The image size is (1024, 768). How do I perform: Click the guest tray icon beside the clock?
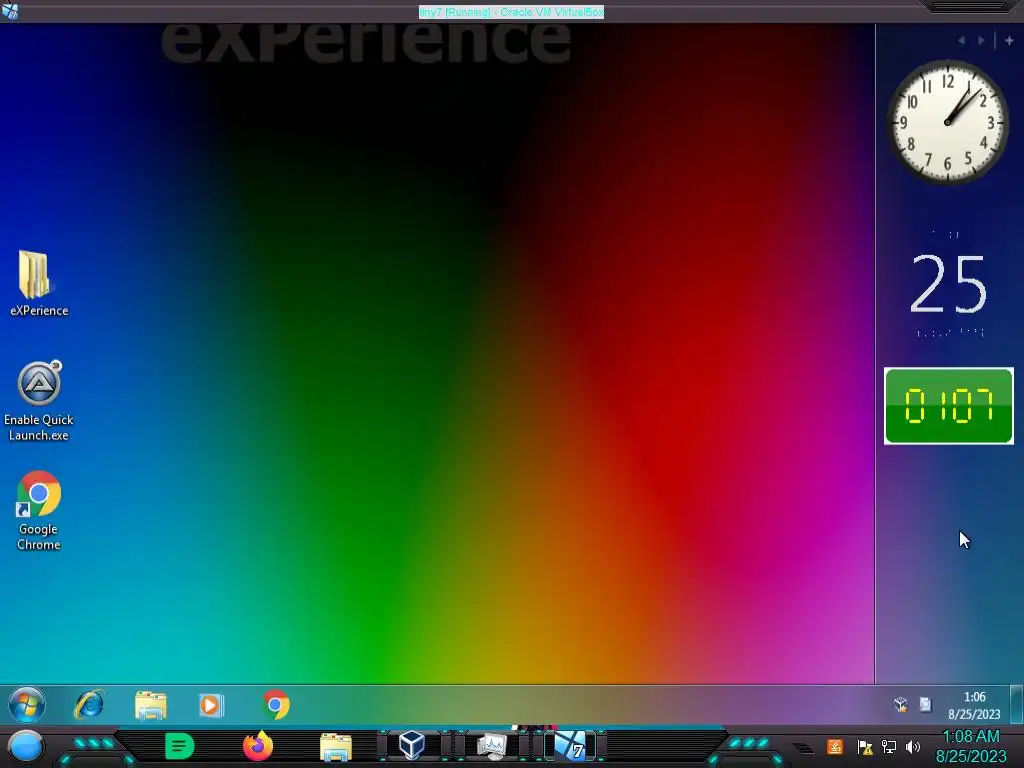tap(925, 704)
